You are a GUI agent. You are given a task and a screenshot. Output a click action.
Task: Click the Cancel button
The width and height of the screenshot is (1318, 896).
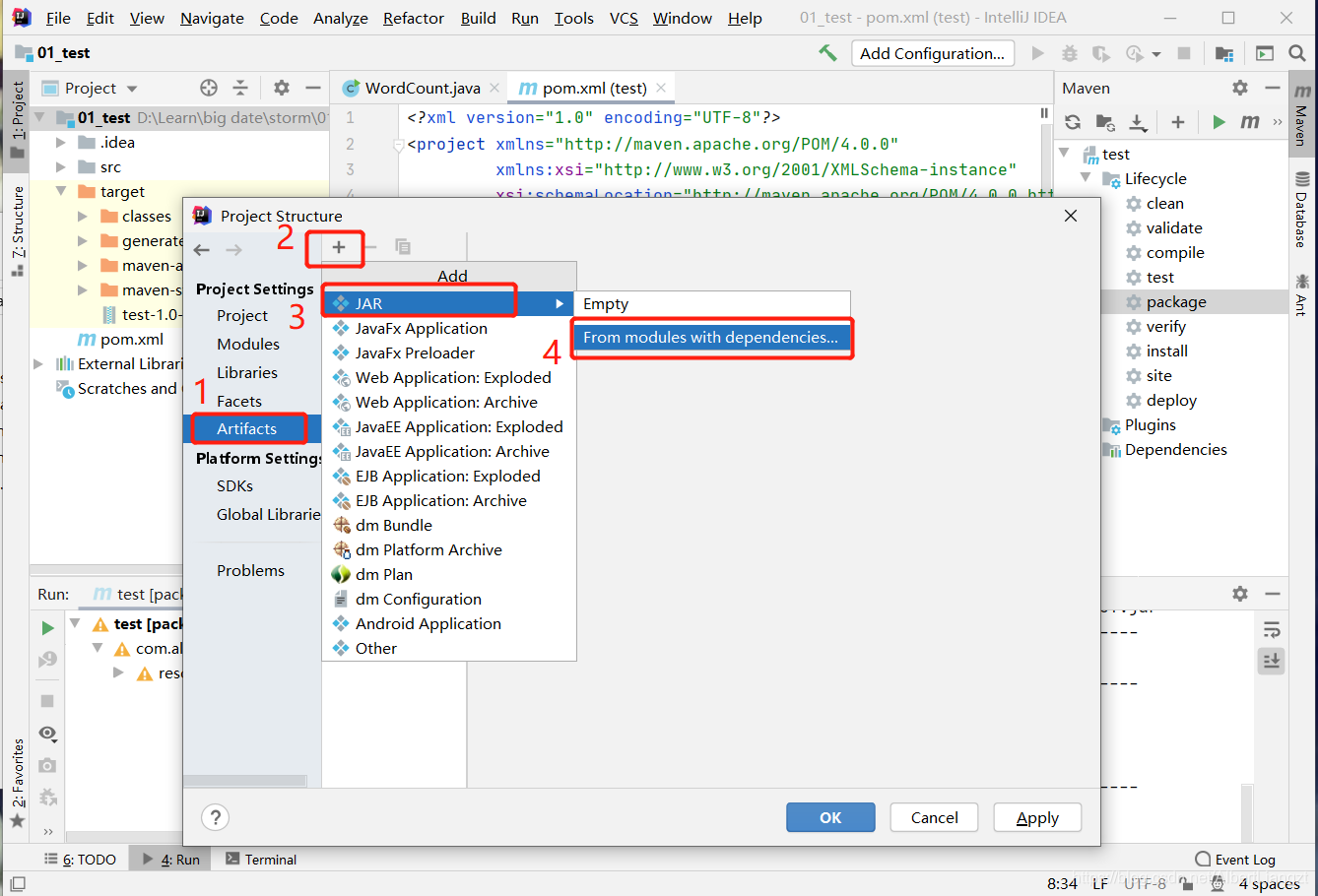934,817
